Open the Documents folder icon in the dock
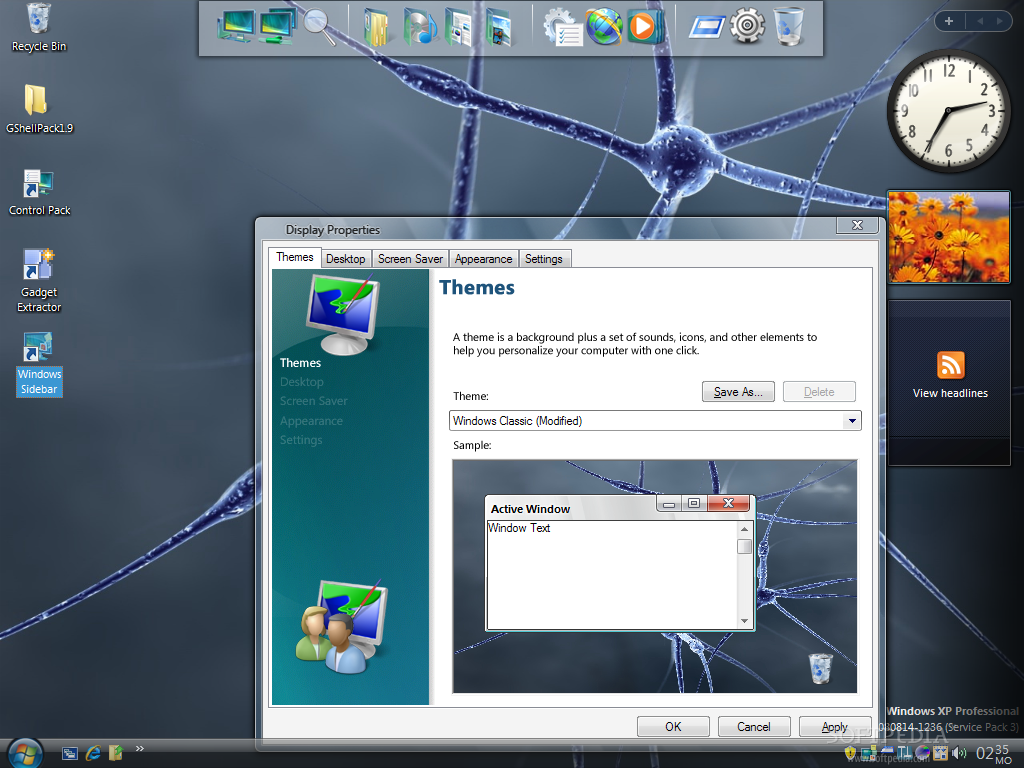 pyautogui.click(x=377, y=27)
